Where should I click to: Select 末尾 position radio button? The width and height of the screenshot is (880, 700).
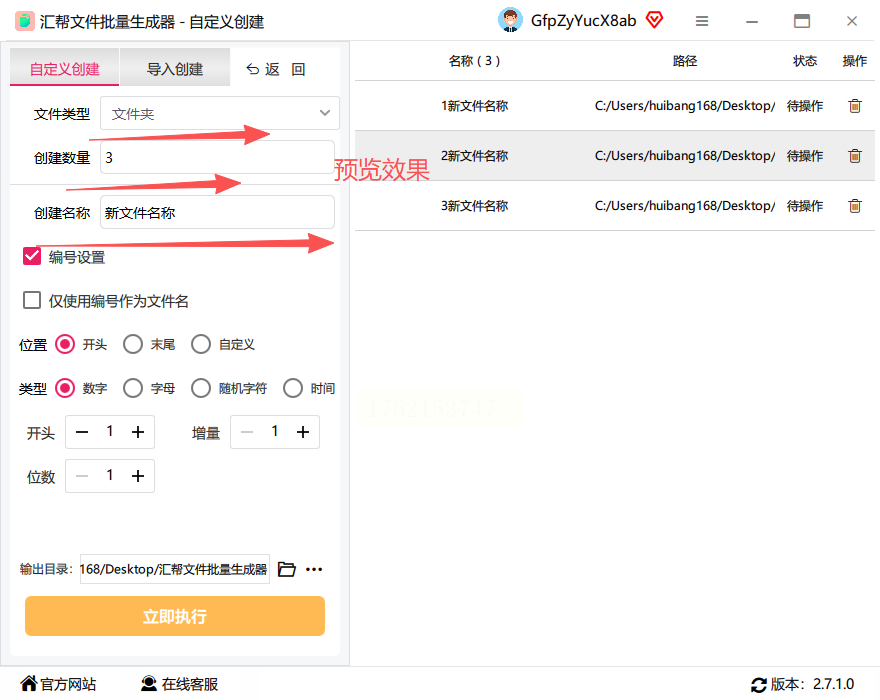(133, 344)
